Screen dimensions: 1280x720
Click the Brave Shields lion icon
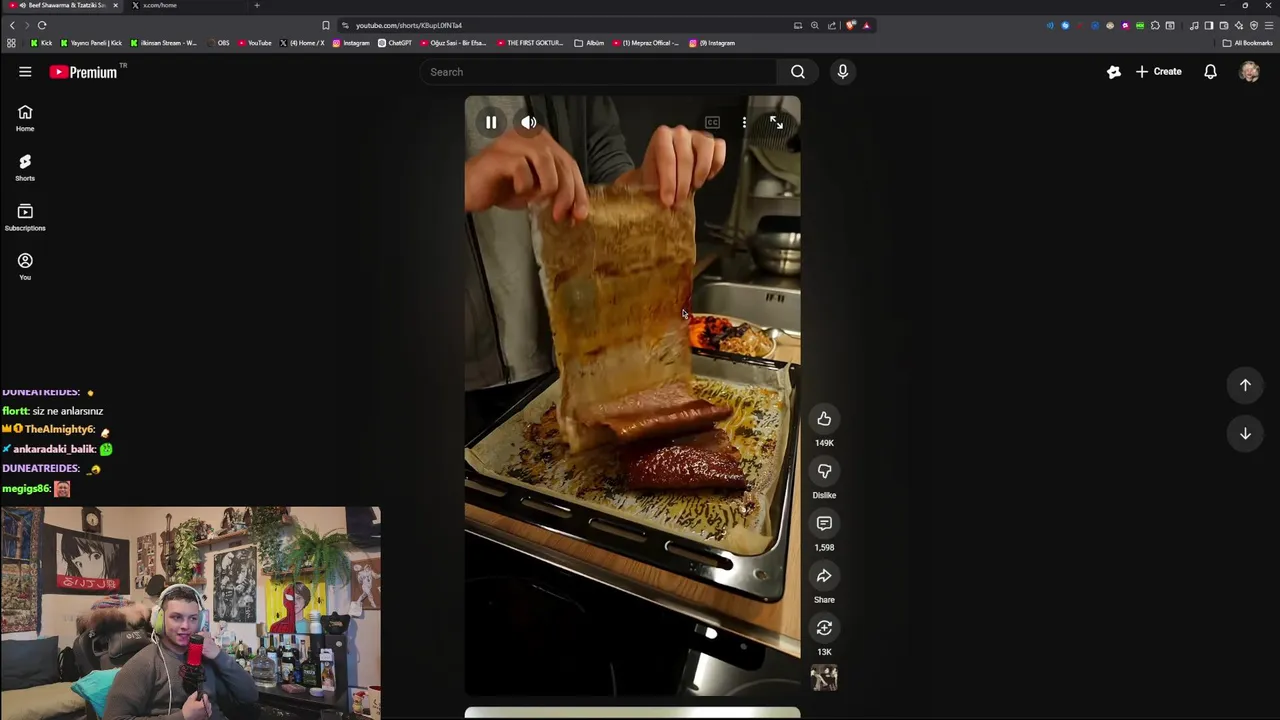click(851, 25)
